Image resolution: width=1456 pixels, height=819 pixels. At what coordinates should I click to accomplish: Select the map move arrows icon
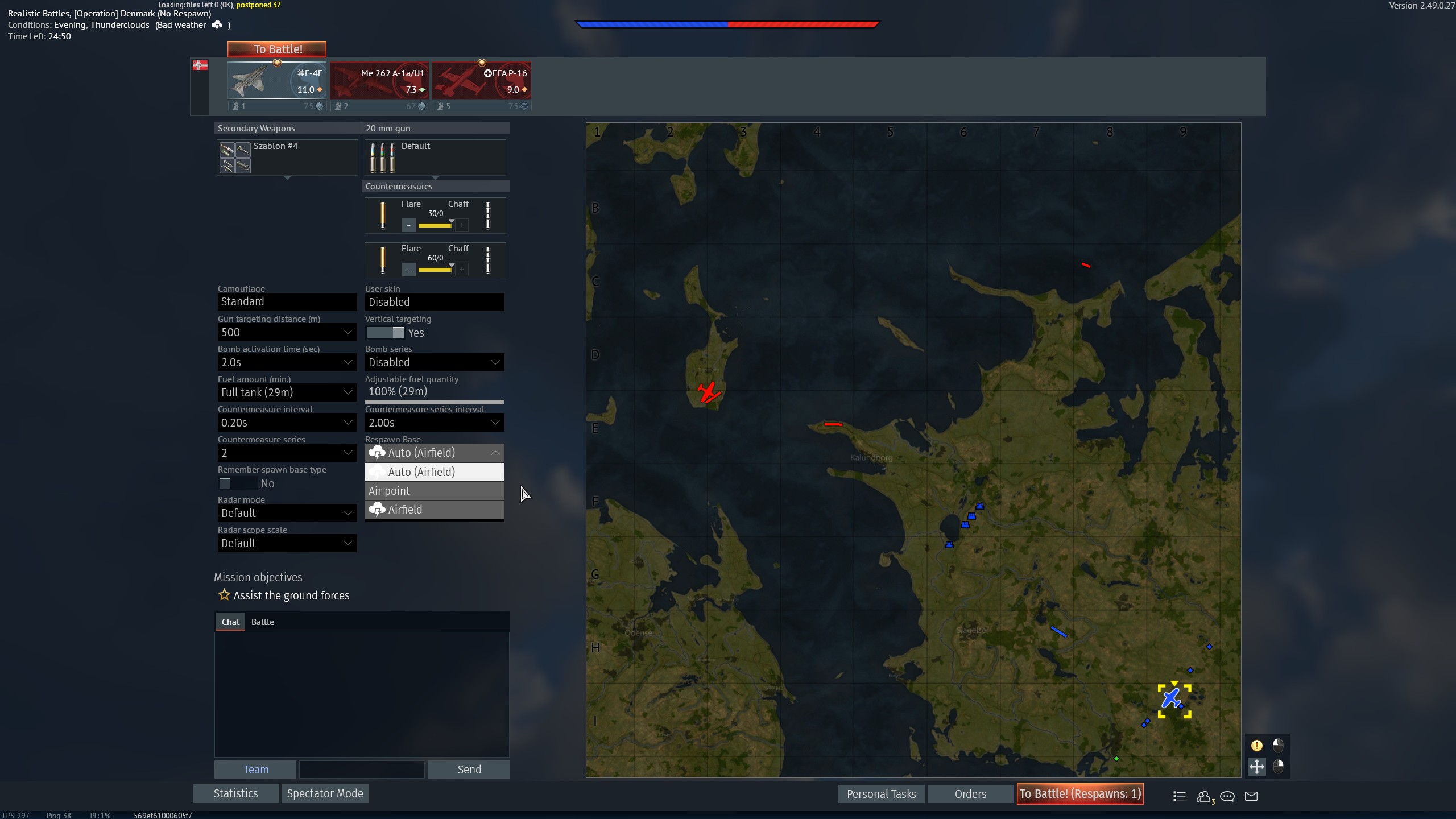pos(1256,767)
